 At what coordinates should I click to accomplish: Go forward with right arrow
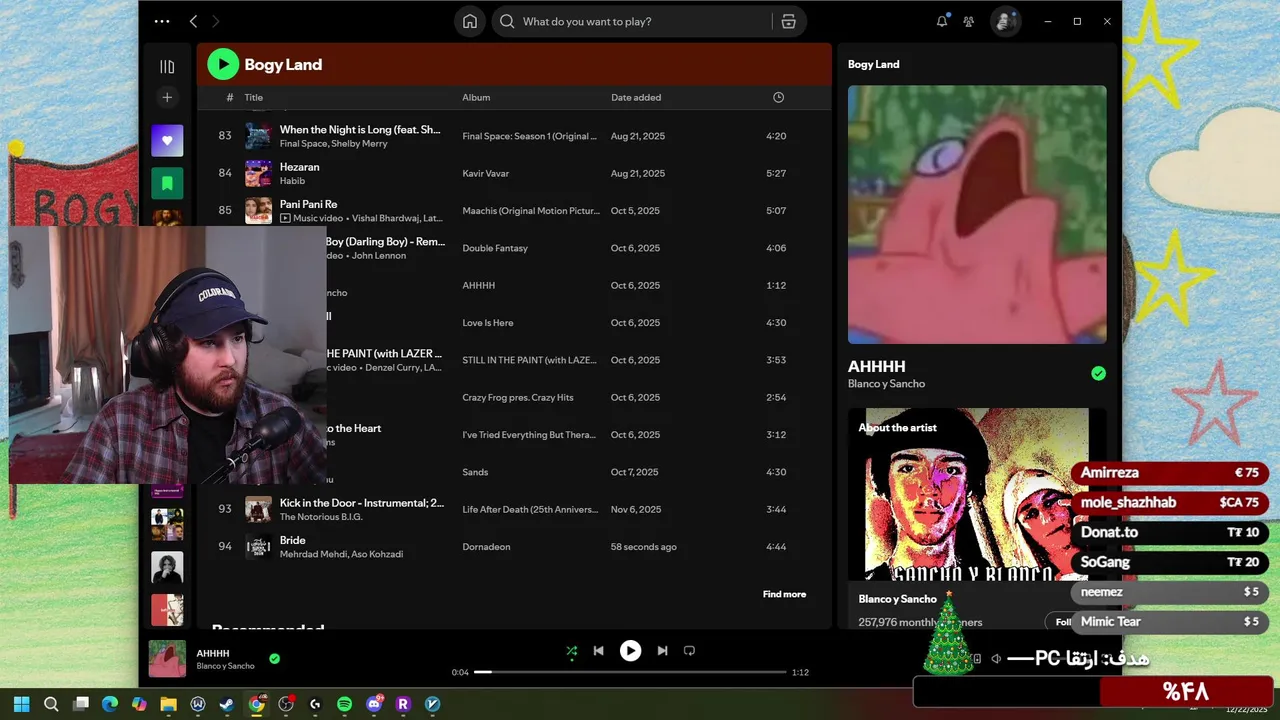click(x=215, y=21)
